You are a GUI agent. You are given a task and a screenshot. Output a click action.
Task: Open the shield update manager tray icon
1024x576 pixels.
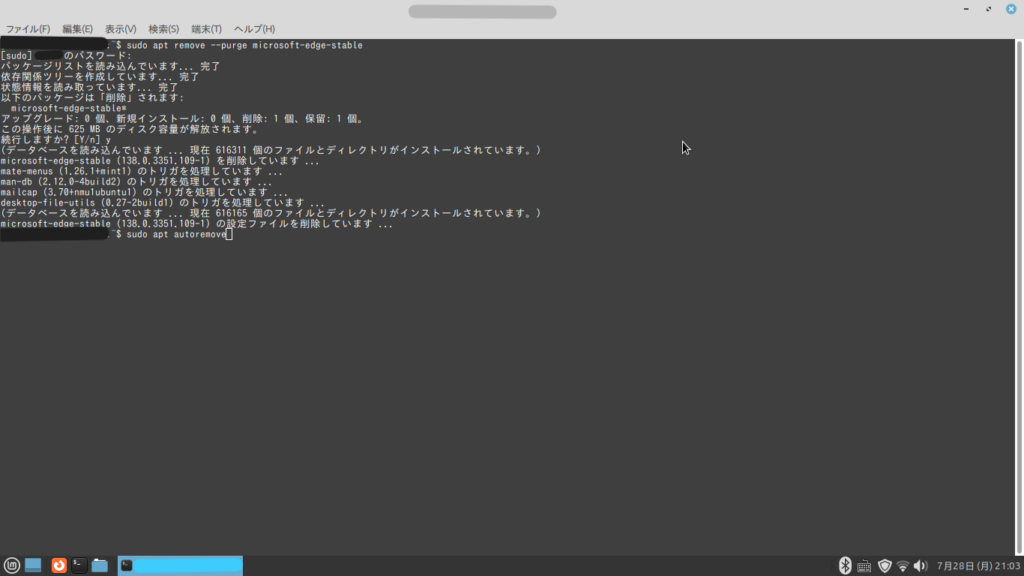tap(885, 566)
